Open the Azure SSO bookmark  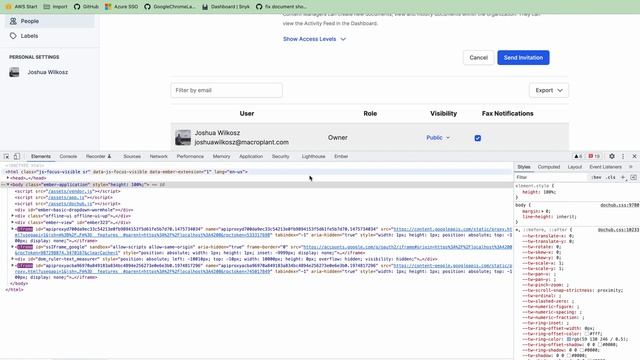click(x=122, y=7)
